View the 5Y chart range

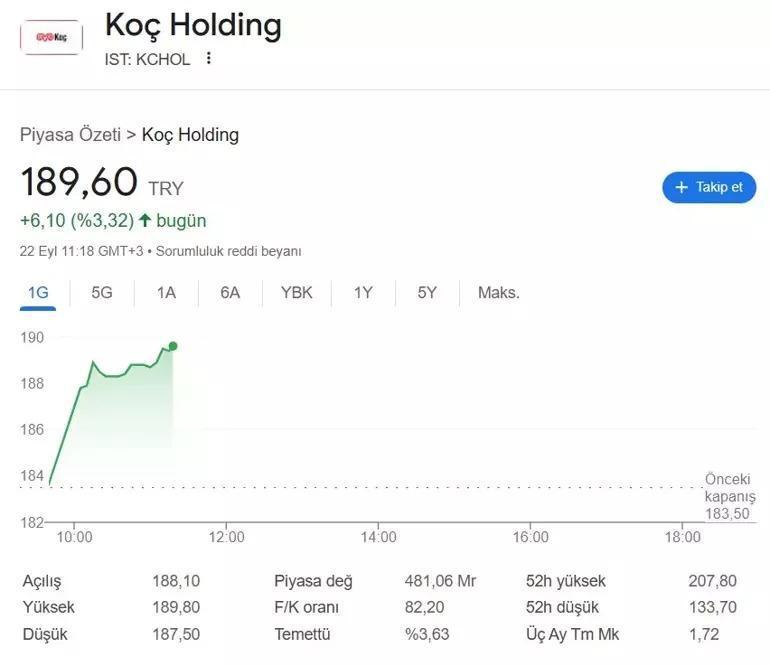click(427, 293)
